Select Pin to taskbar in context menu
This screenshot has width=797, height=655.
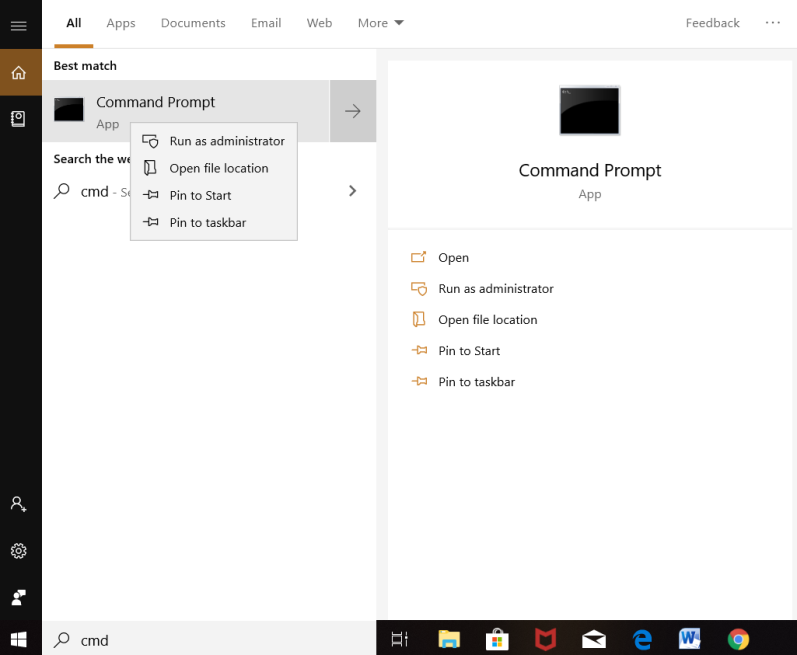[x=207, y=222]
